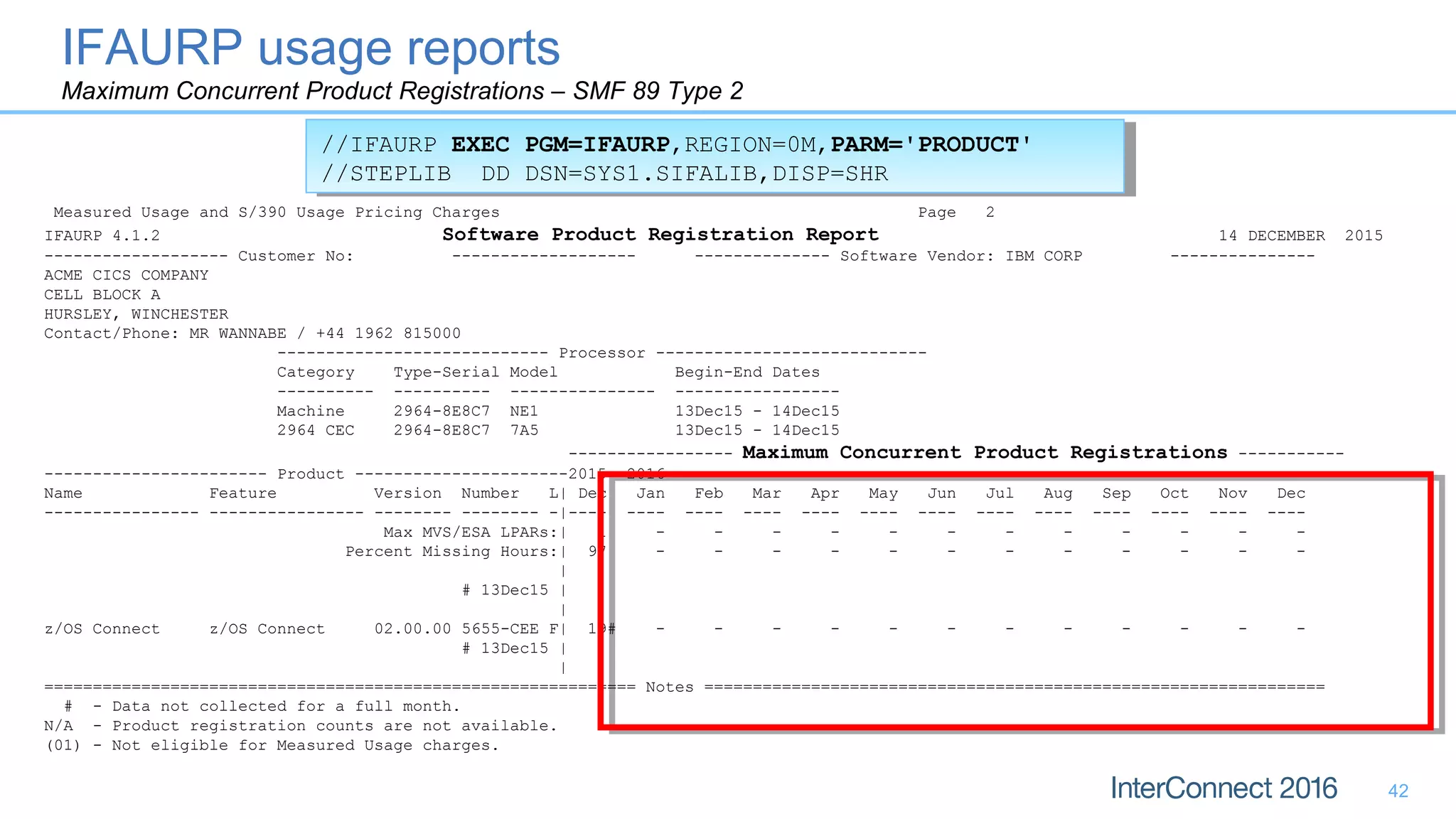Select 'Contact/Phone: MR WANNABE / +44 1962 815000'

[x=252, y=333]
